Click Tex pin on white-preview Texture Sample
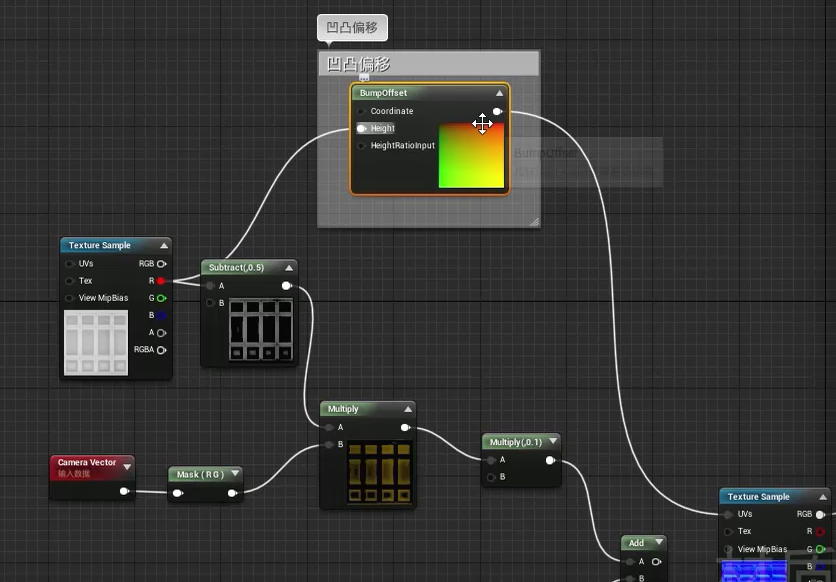Viewport: 836px width, 582px height. pos(69,281)
